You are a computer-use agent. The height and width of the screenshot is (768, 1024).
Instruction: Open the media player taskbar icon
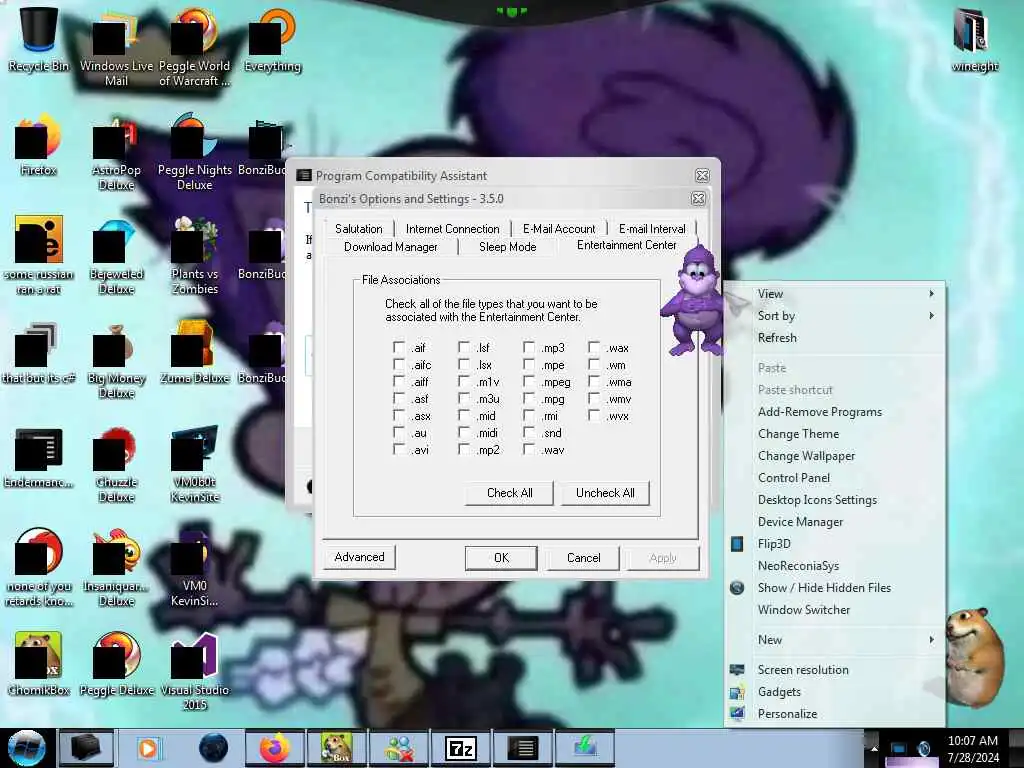click(x=148, y=748)
